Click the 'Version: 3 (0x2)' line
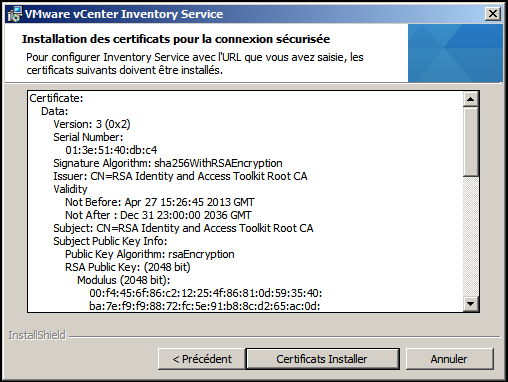The height and width of the screenshot is (382, 508). click(92, 124)
